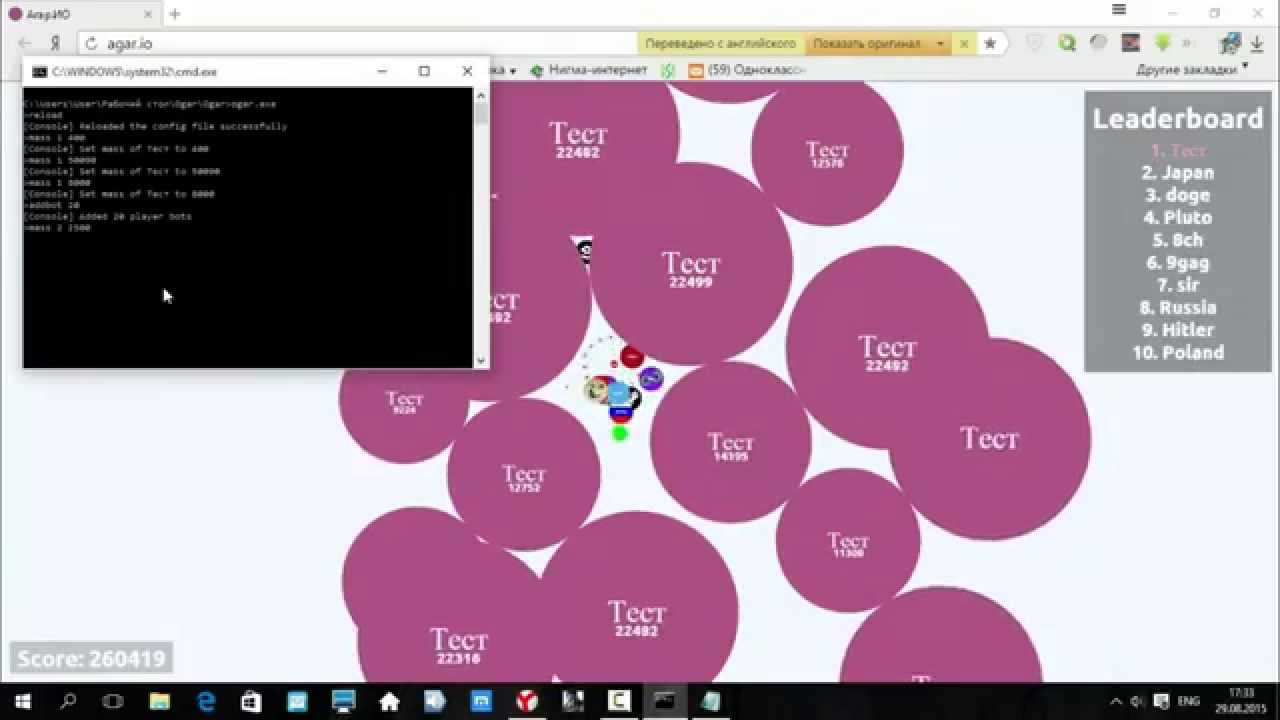The height and width of the screenshot is (720, 1280).
Task: Select the Агар.ИО browser tab
Action: tap(80, 14)
